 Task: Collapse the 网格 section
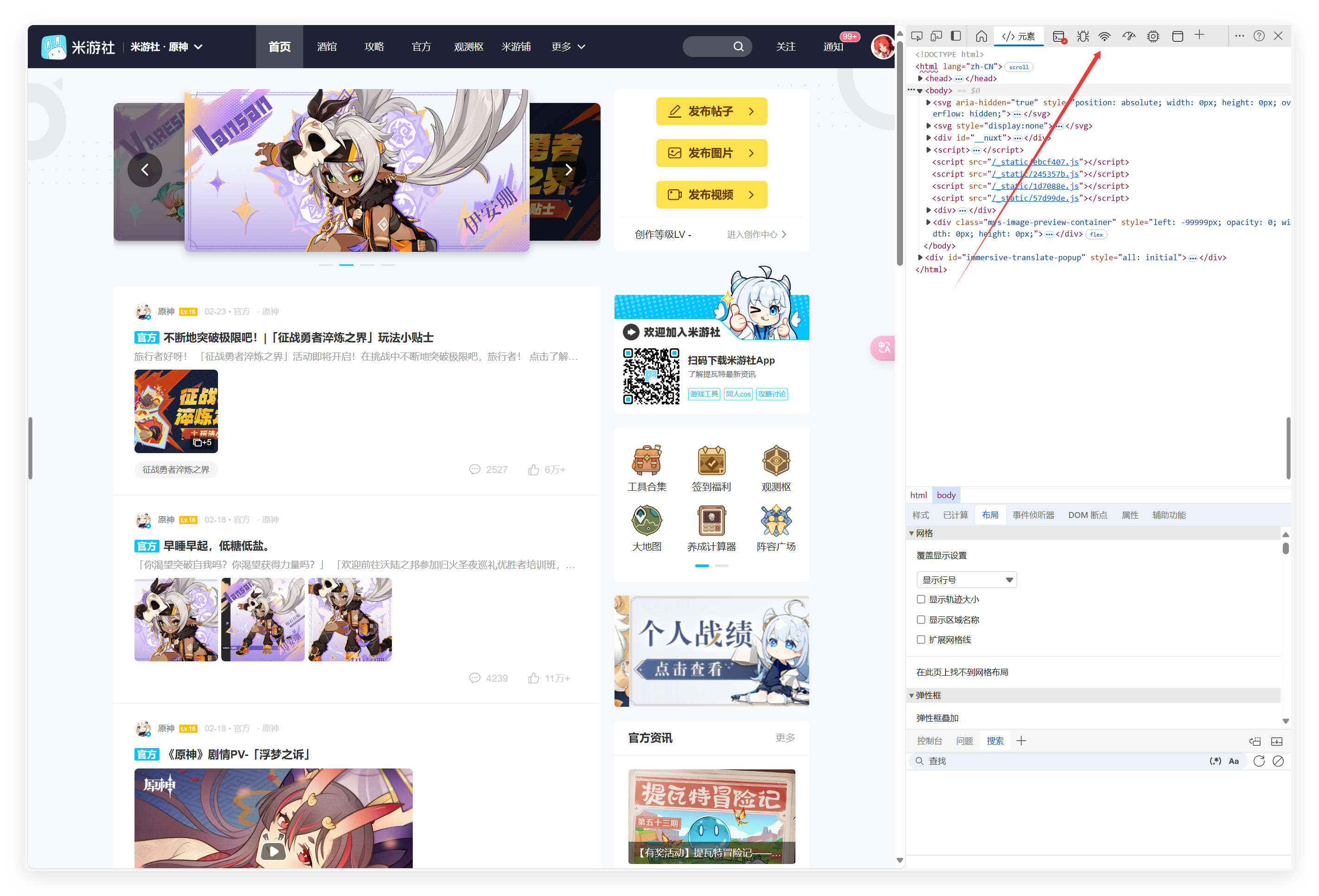click(911, 533)
